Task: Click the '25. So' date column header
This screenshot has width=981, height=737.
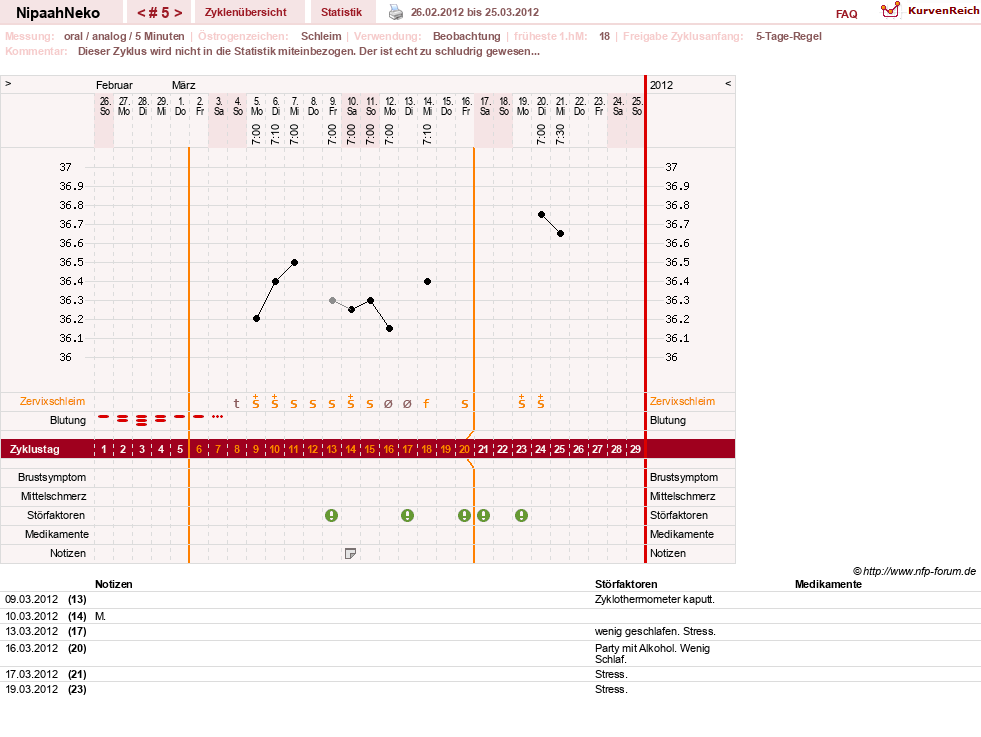Action: point(637,106)
